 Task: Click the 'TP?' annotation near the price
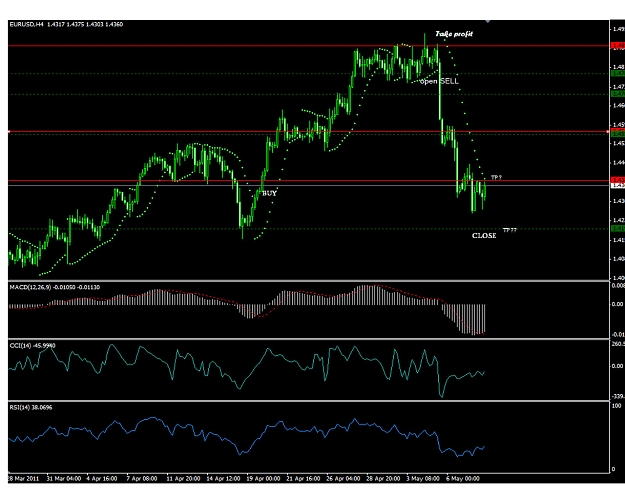496,177
